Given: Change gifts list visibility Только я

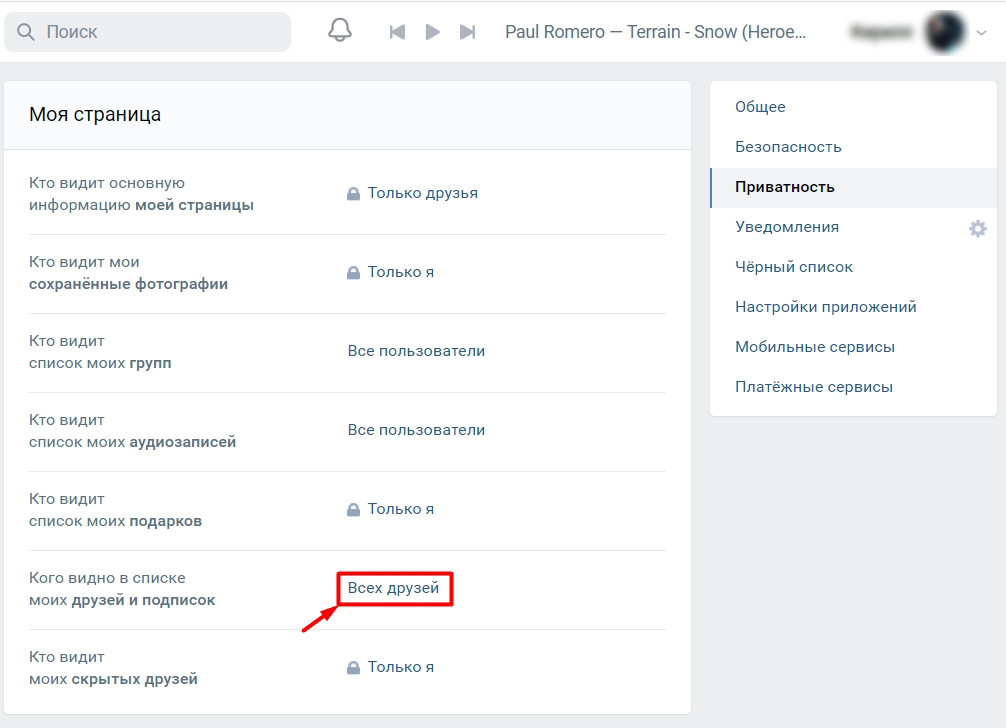Looking at the screenshot, I should [400, 509].
